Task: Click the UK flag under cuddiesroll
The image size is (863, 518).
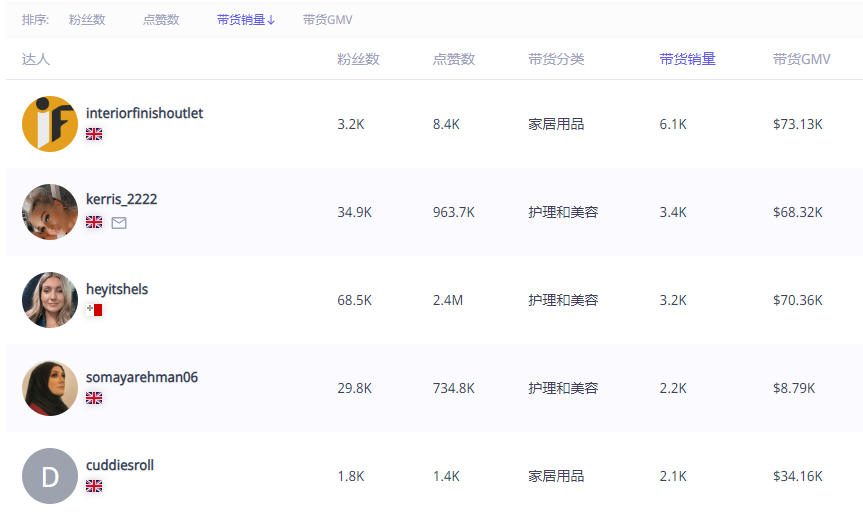Action: [x=94, y=486]
